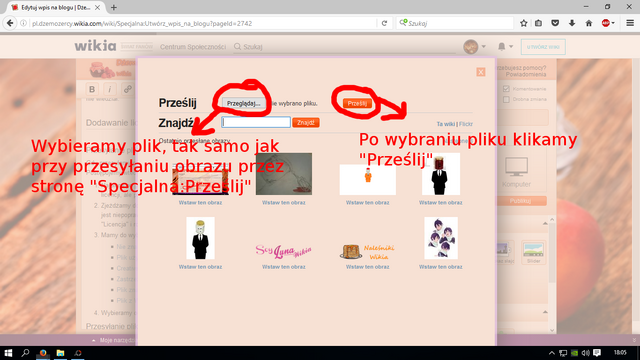Viewport: 640px width, 360px height.
Task: Go to the browser home page icon
Action: tap(589, 23)
